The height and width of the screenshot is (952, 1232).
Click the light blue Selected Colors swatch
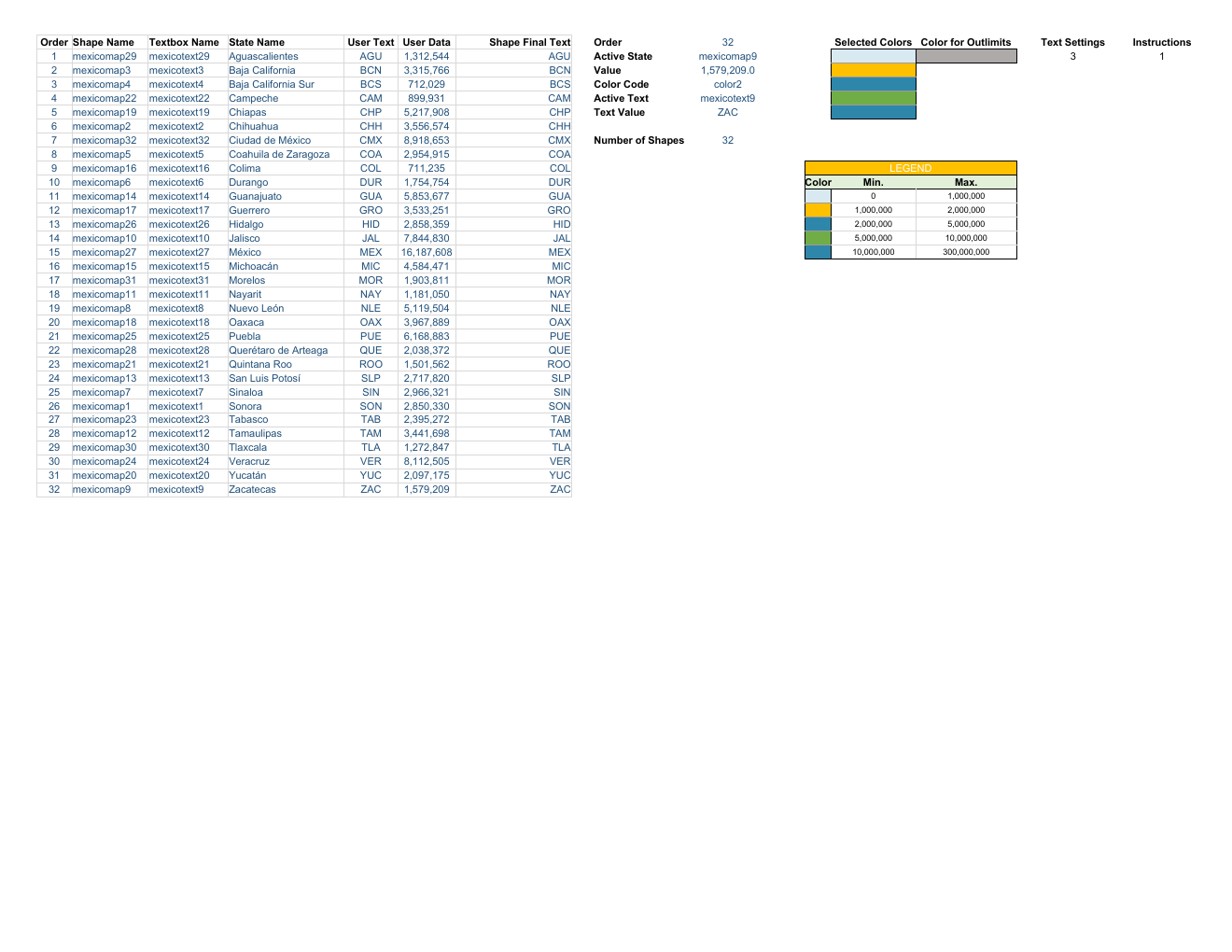(x=874, y=56)
